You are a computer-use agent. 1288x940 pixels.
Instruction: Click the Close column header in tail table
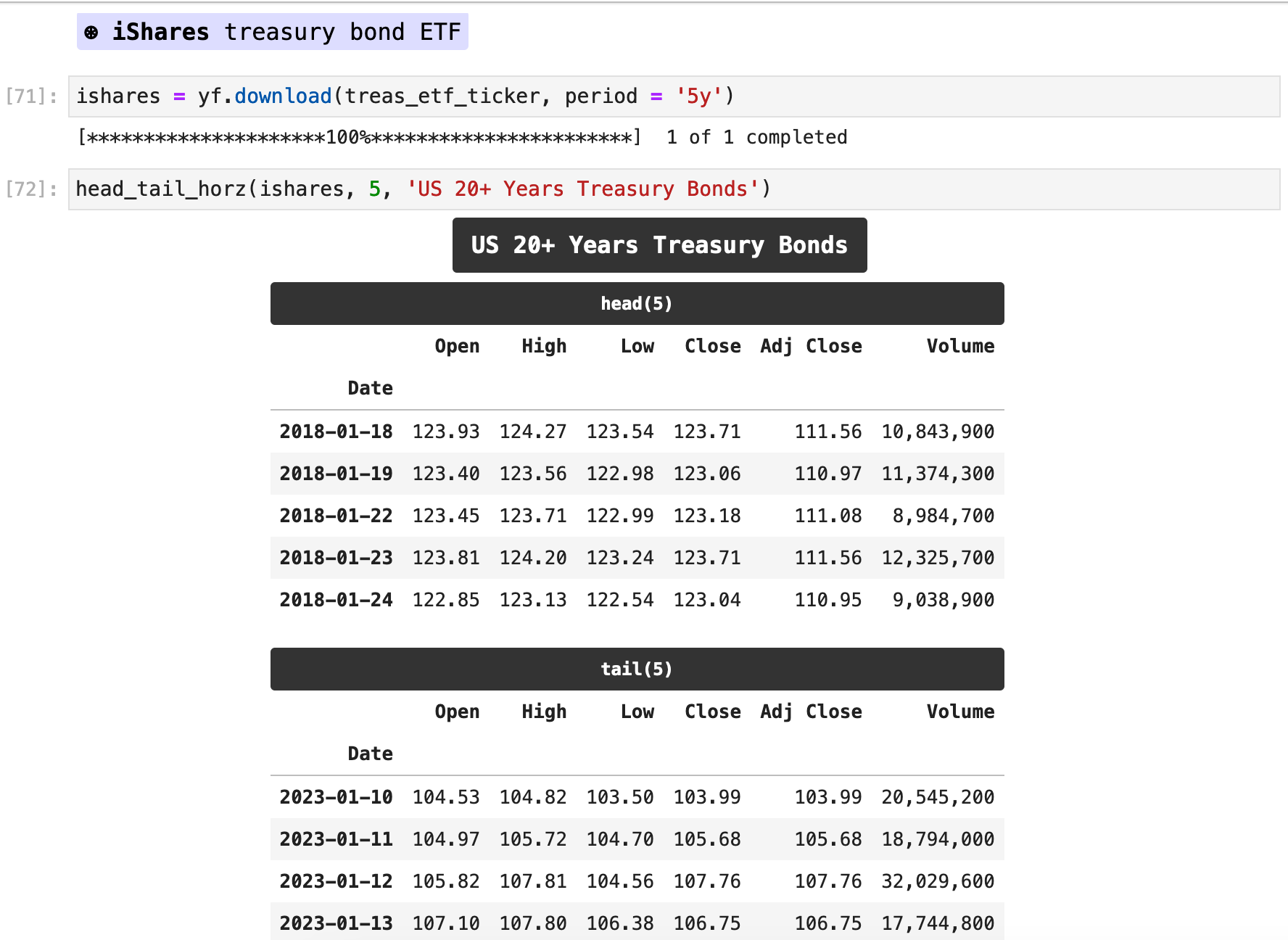(713, 712)
